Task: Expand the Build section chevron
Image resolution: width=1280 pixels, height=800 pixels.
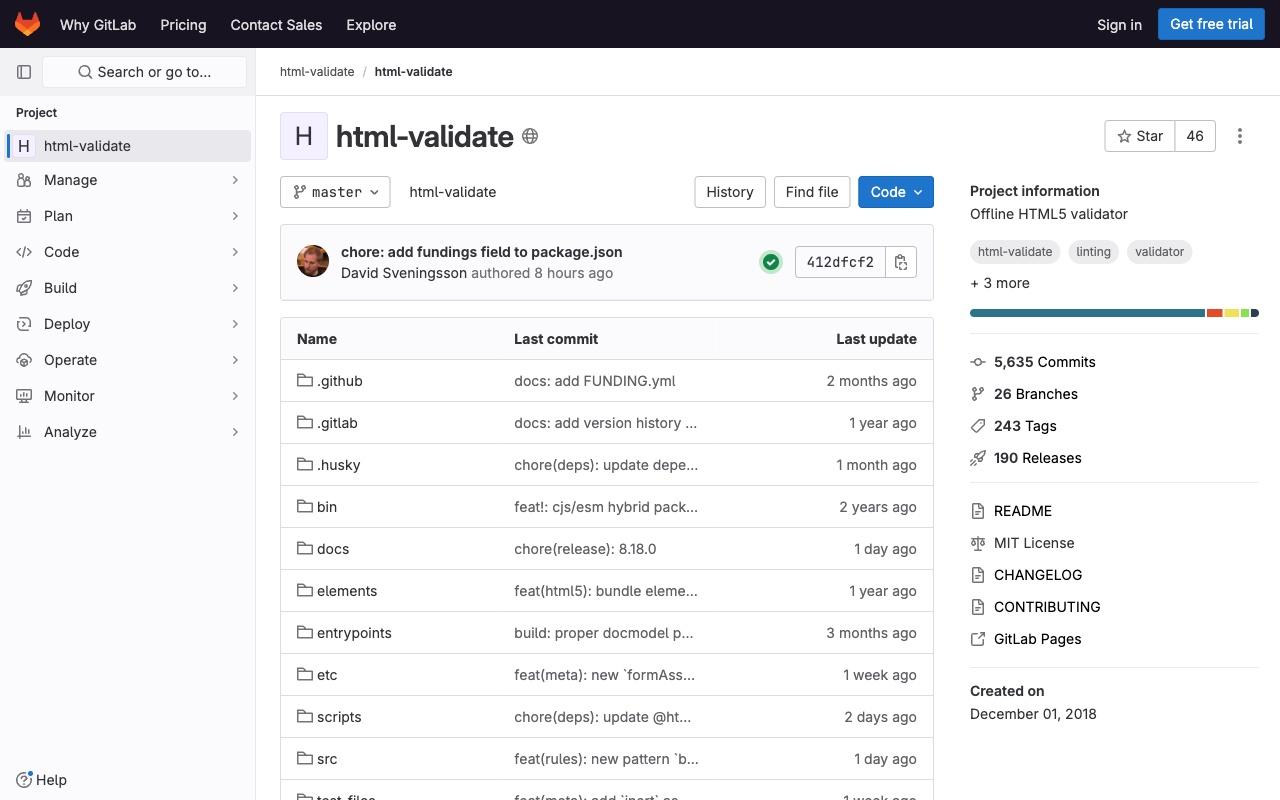Action: click(235, 288)
